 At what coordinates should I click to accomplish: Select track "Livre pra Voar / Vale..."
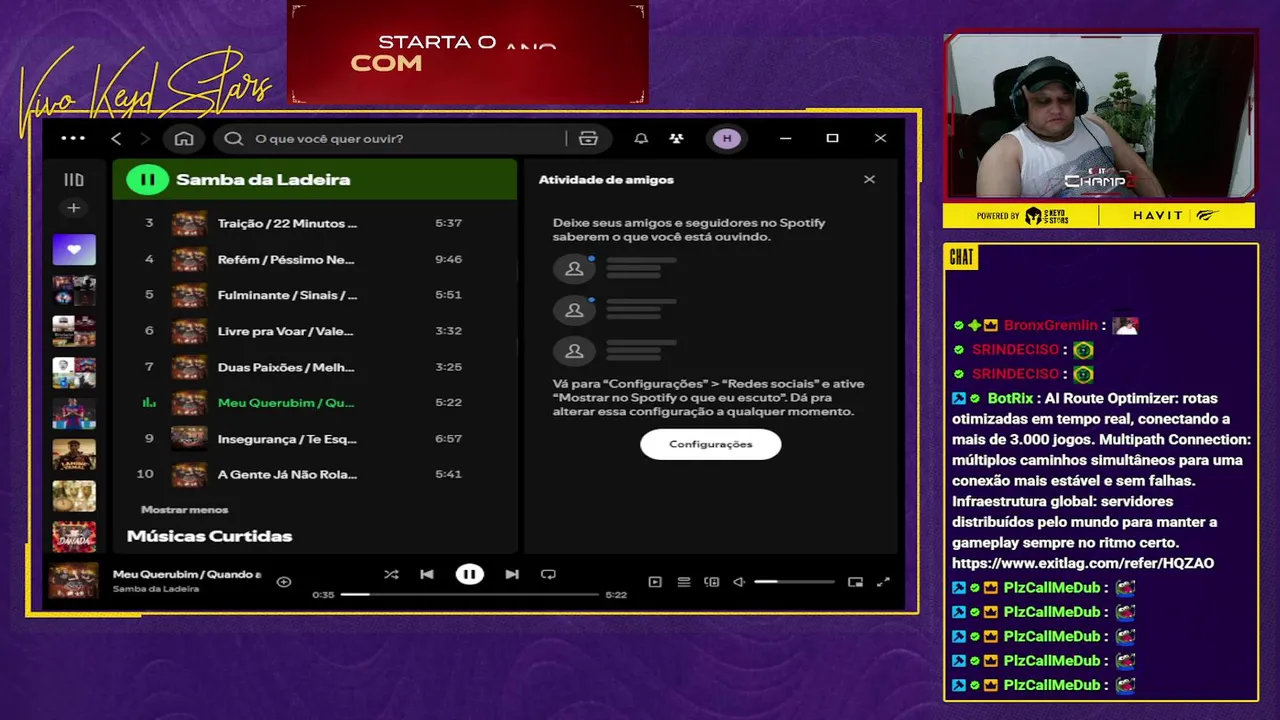[x=315, y=331]
